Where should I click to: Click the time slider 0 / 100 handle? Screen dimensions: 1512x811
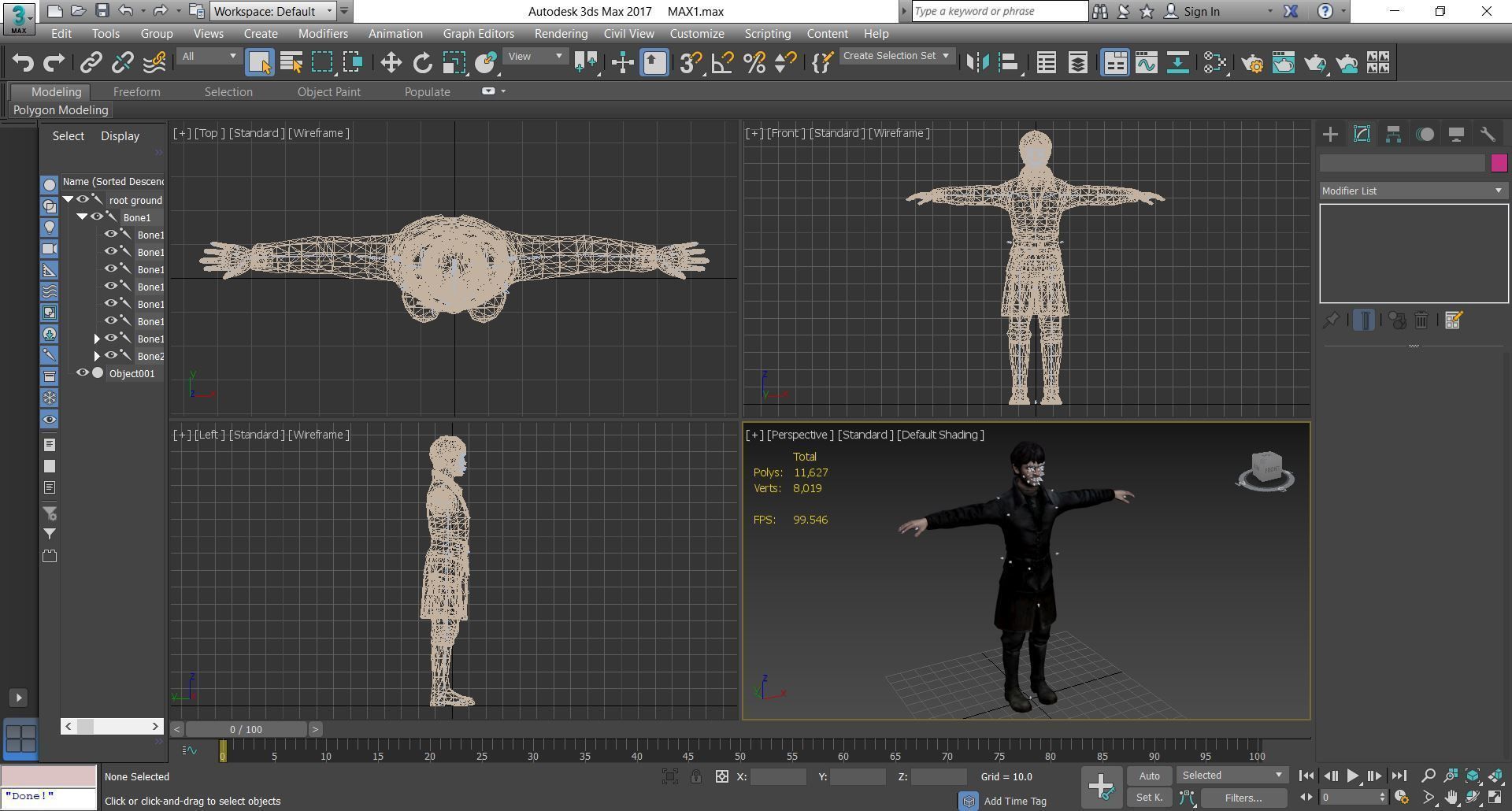coord(246,729)
